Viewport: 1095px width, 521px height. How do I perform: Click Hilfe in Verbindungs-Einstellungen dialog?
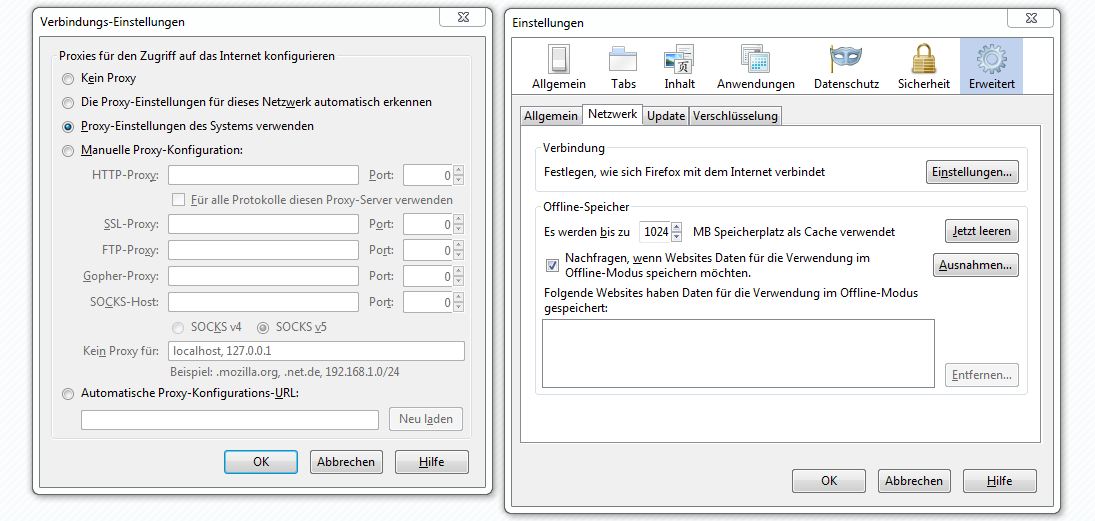(432, 462)
